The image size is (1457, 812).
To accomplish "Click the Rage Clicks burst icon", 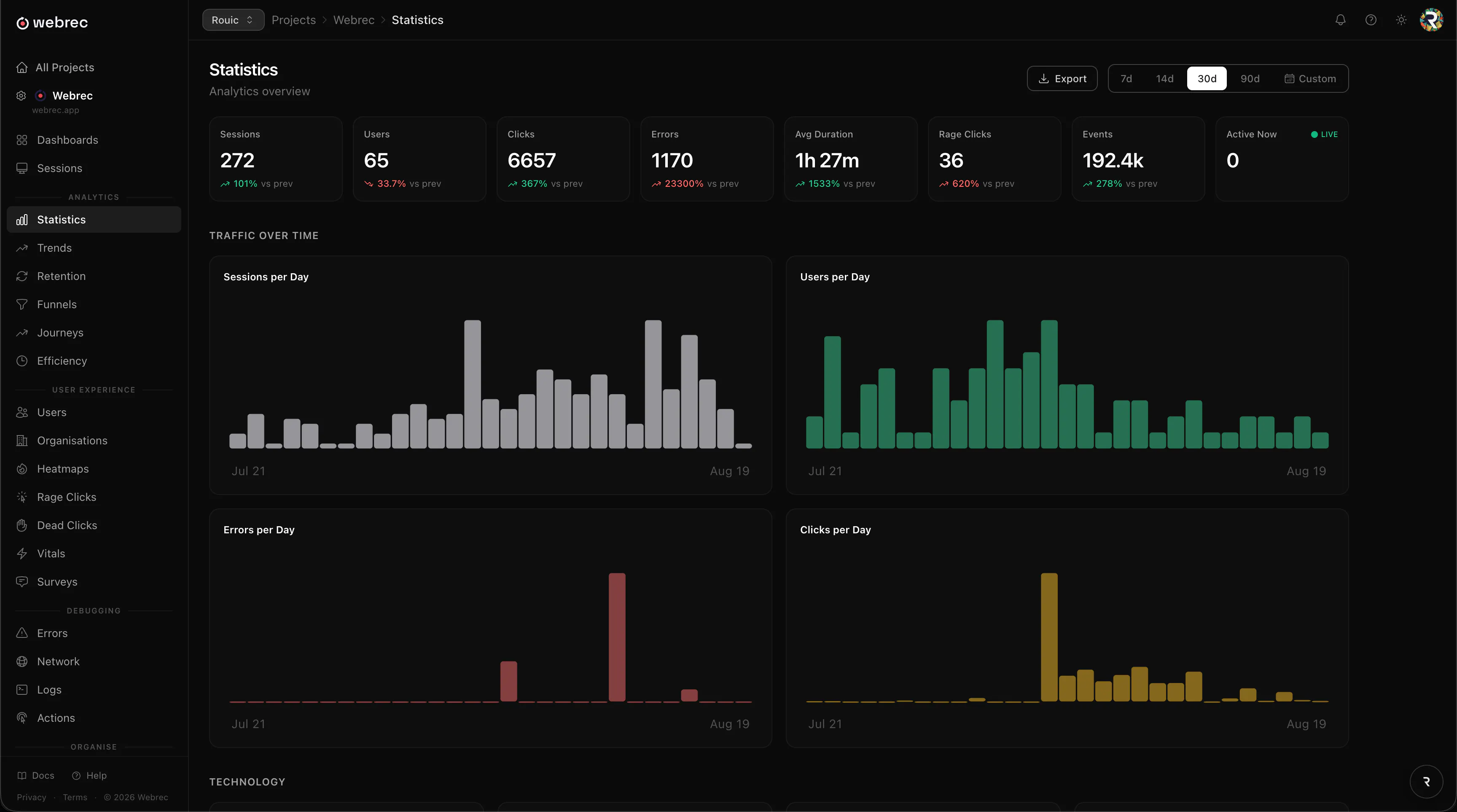I will pos(22,497).
